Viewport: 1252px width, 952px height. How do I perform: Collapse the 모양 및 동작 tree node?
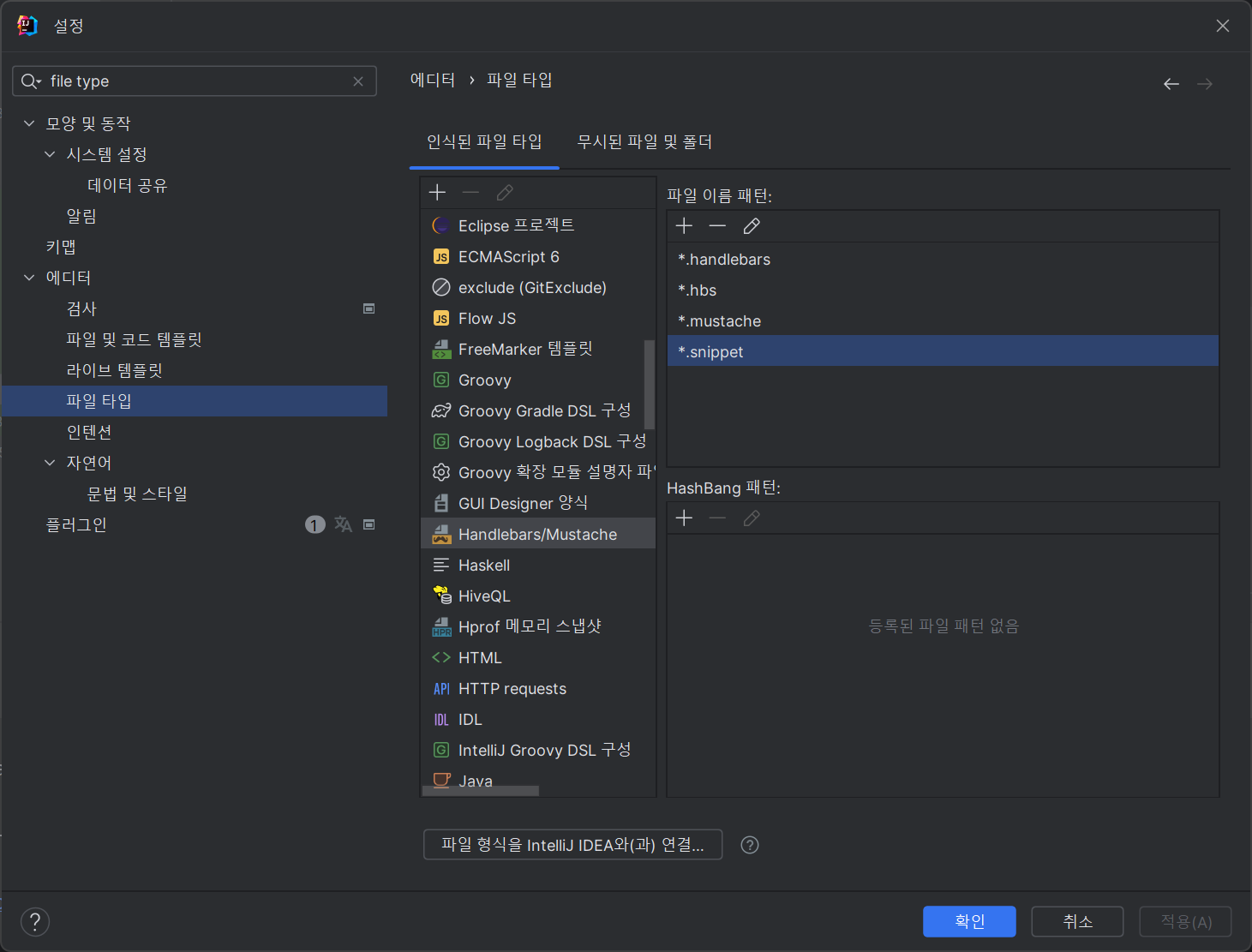(x=29, y=123)
